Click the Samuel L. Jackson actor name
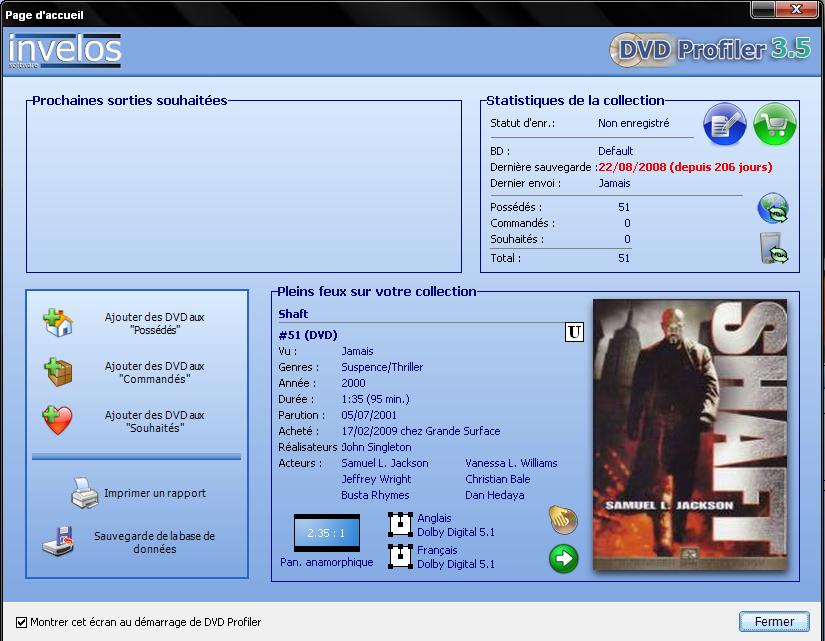 pyautogui.click(x=385, y=463)
